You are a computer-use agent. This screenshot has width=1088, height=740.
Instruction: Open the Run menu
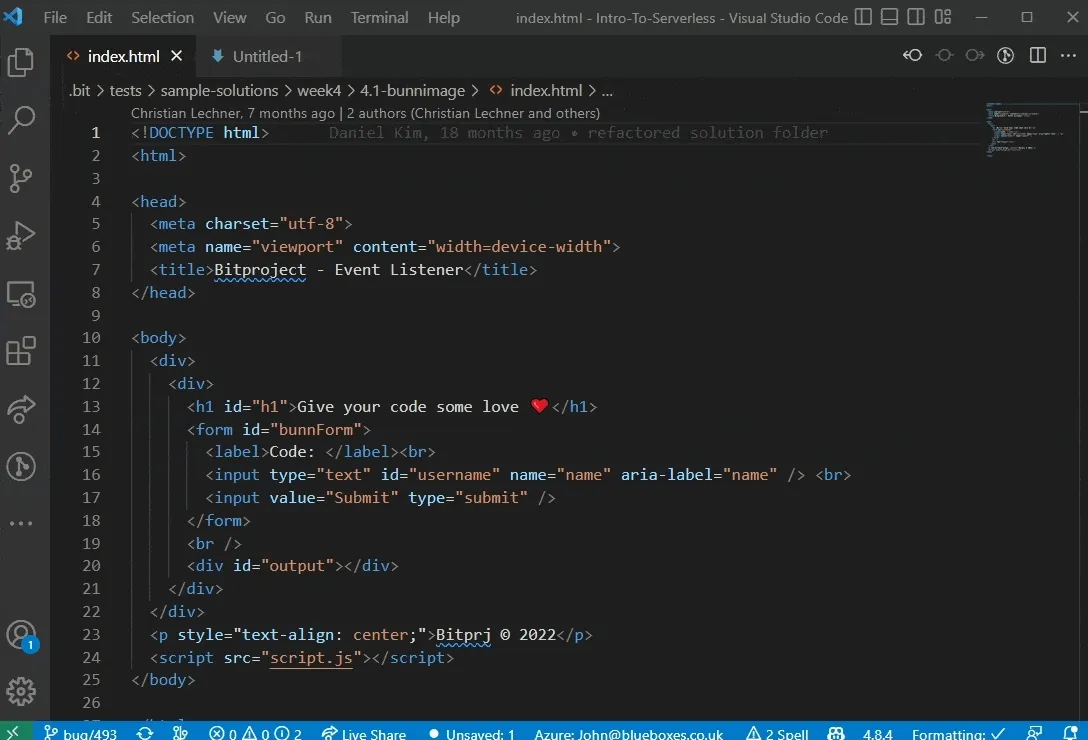tap(318, 17)
